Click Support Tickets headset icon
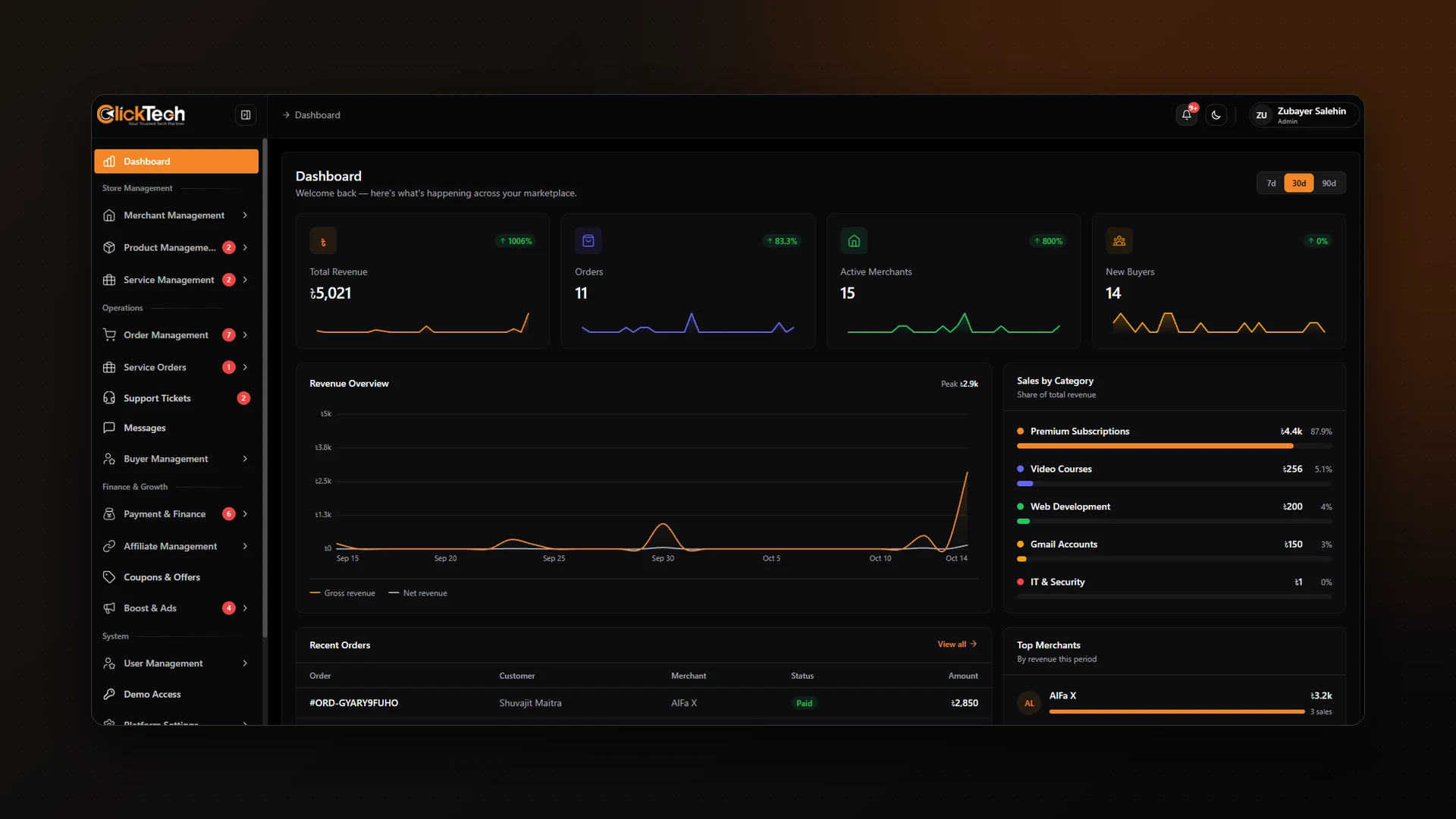 tap(109, 398)
